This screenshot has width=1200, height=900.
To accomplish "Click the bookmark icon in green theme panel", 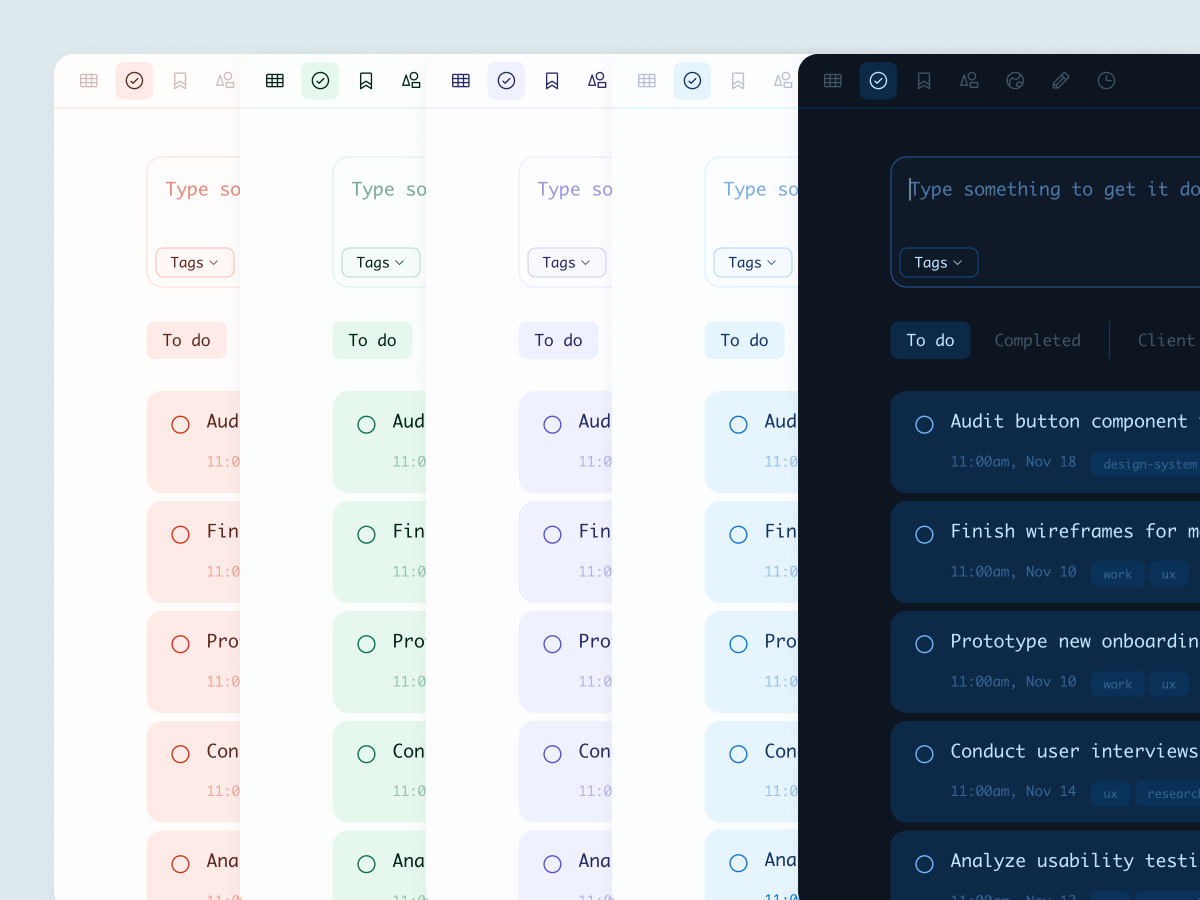I will pos(366,81).
